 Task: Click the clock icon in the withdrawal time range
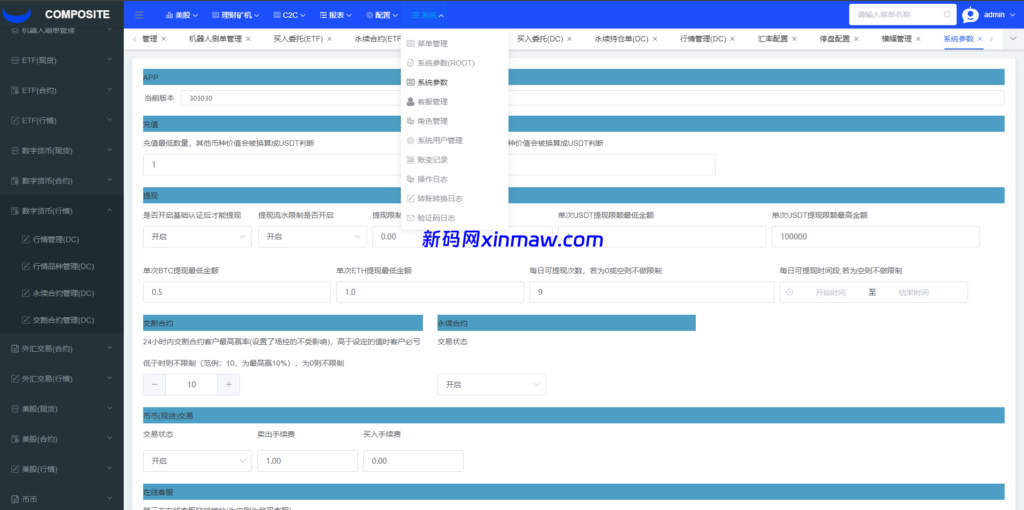[790, 292]
